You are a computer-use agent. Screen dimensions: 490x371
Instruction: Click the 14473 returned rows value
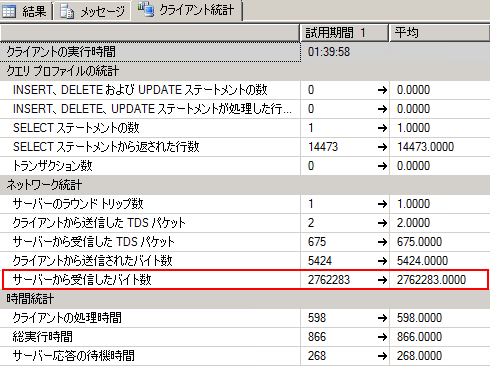tap(323, 147)
